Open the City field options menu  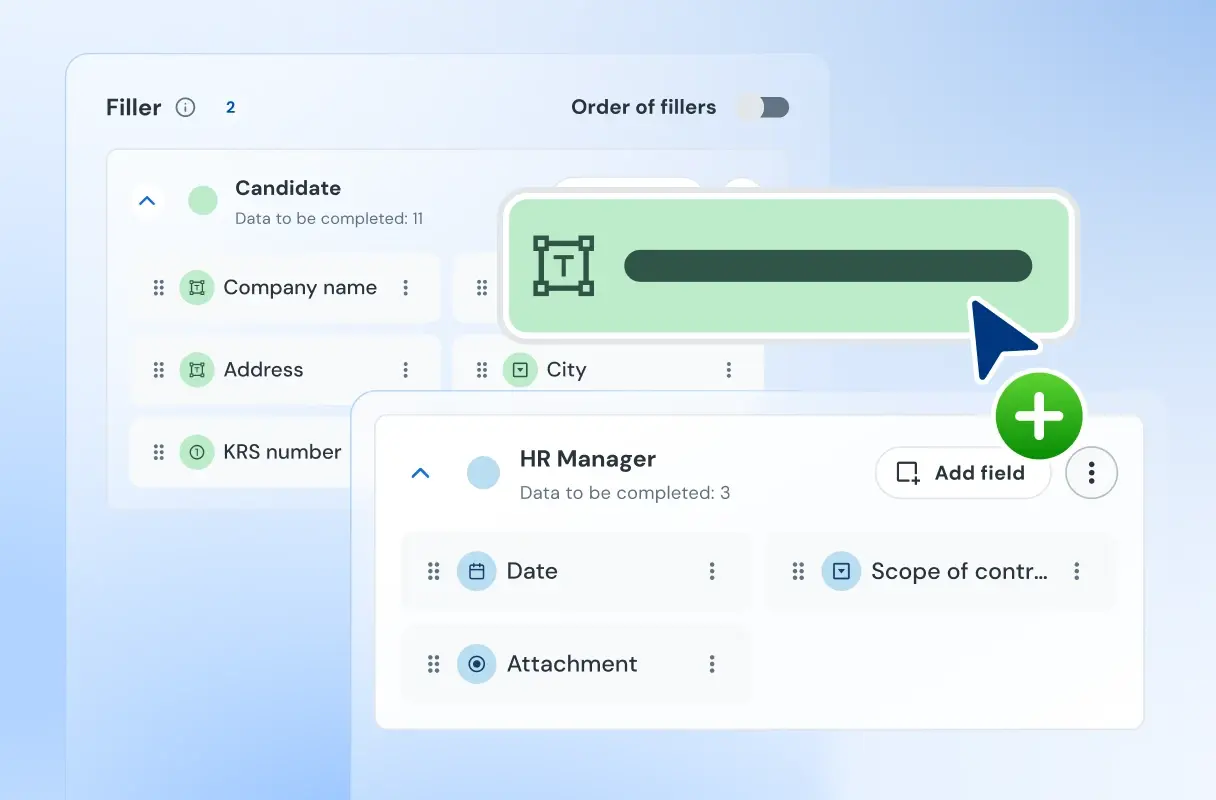(x=729, y=370)
